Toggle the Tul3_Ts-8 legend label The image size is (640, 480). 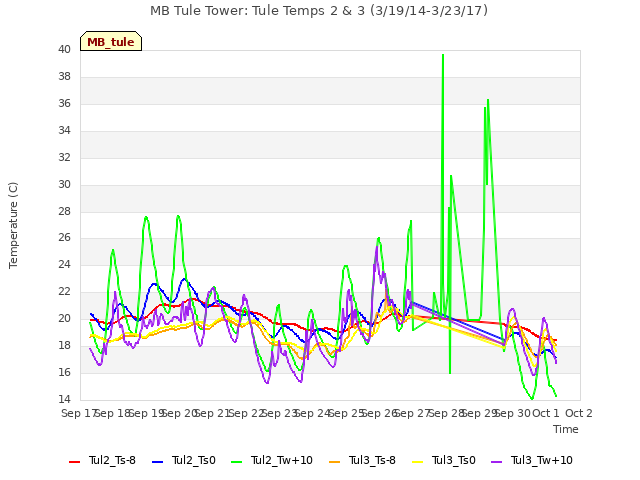click(x=372, y=460)
